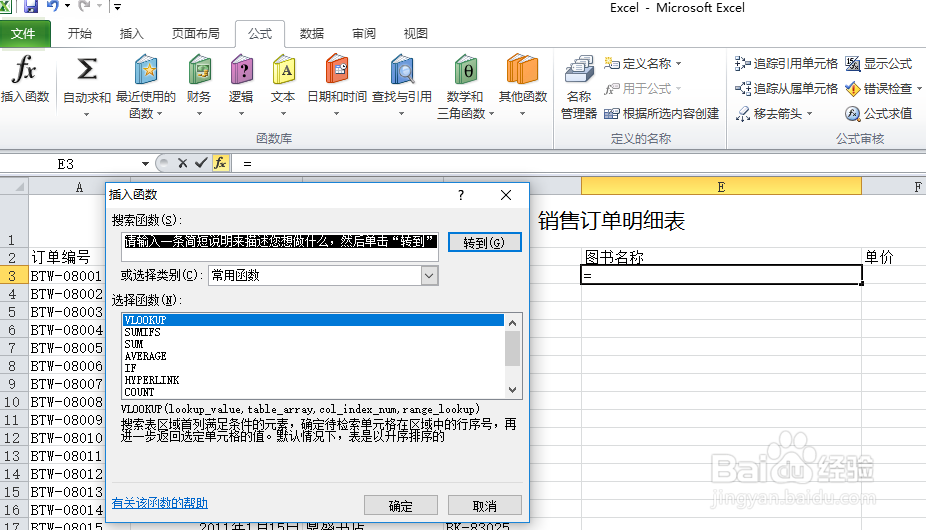Open the Financial functions book icon
The width and height of the screenshot is (926, 530).
pyautogui.click(x=200, y=70)
